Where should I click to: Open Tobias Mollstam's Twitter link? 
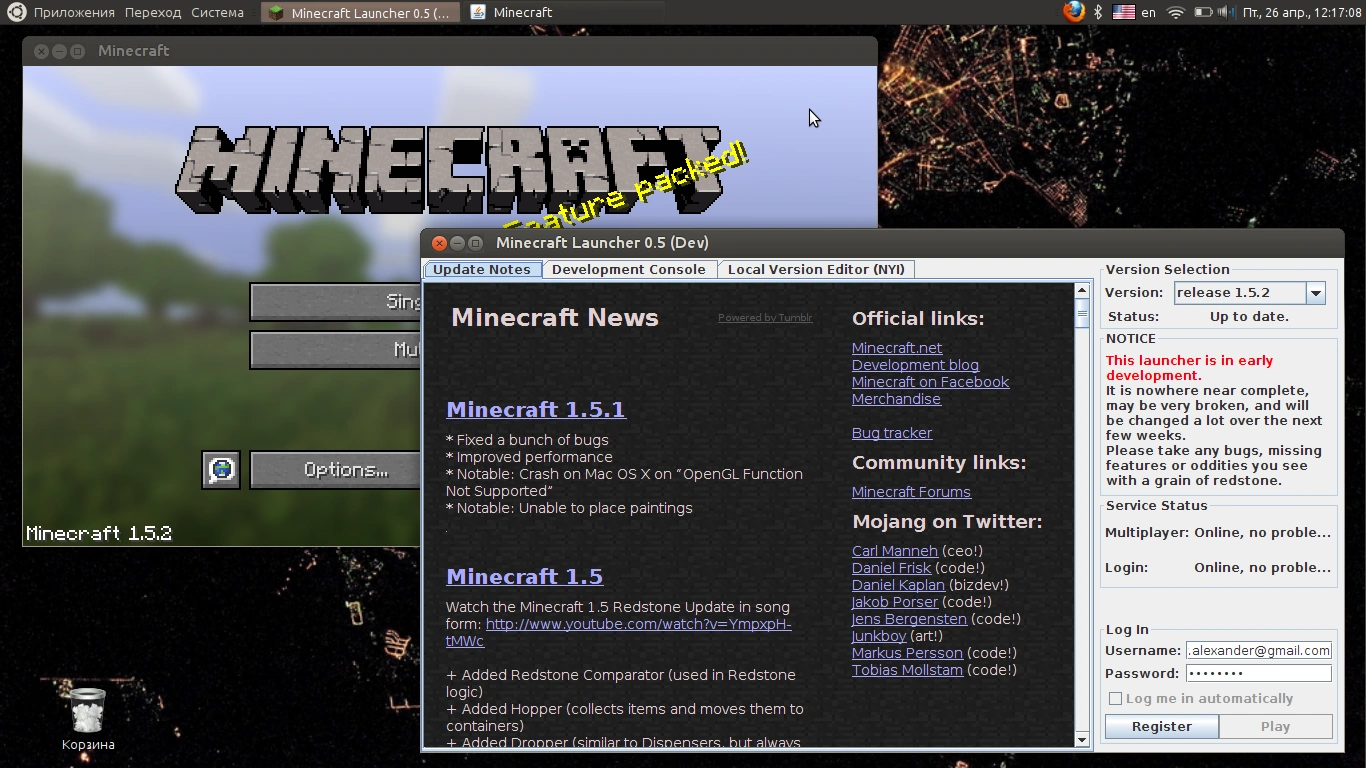[x=907, y=670]
